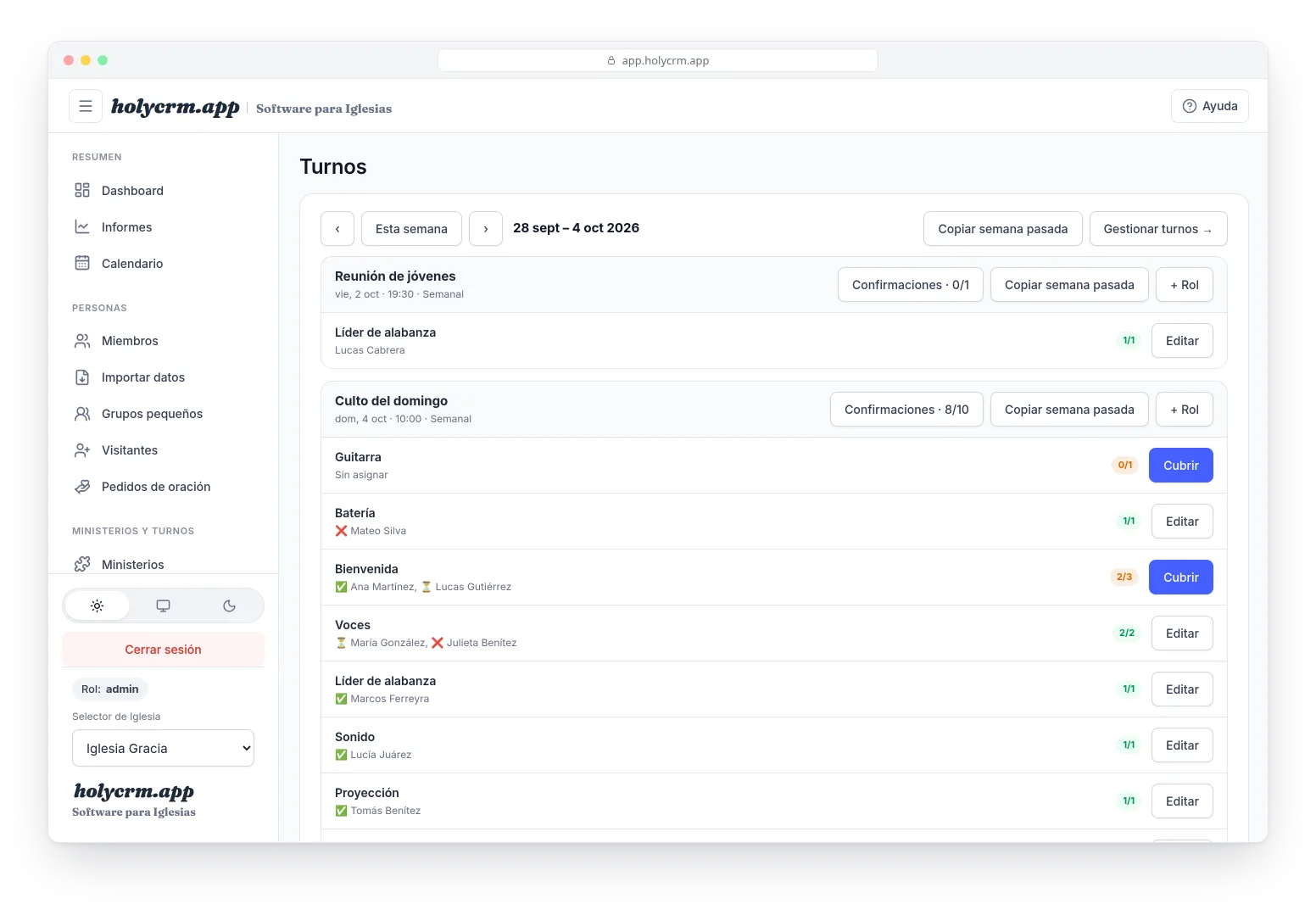Click the Visitantes add-person icon
The width and height of the screenshot is (1316, 904).
coord(82,449)
